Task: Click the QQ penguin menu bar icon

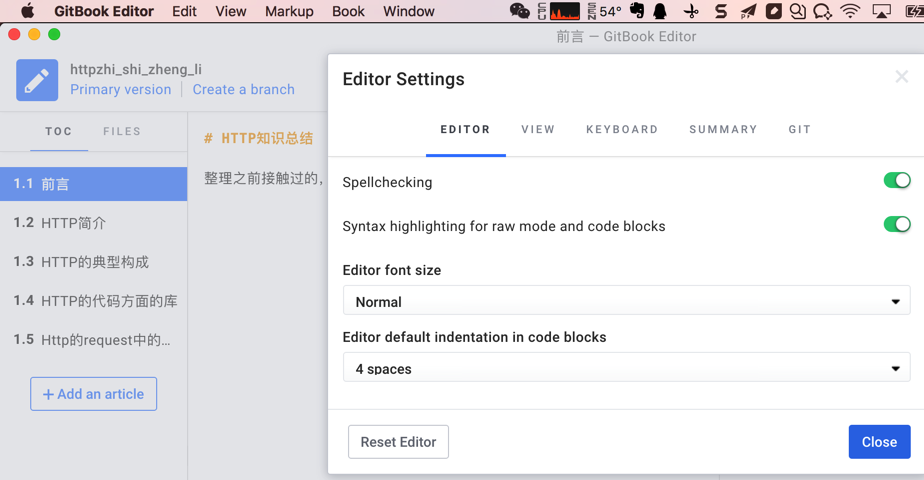Action: (661, 11)
